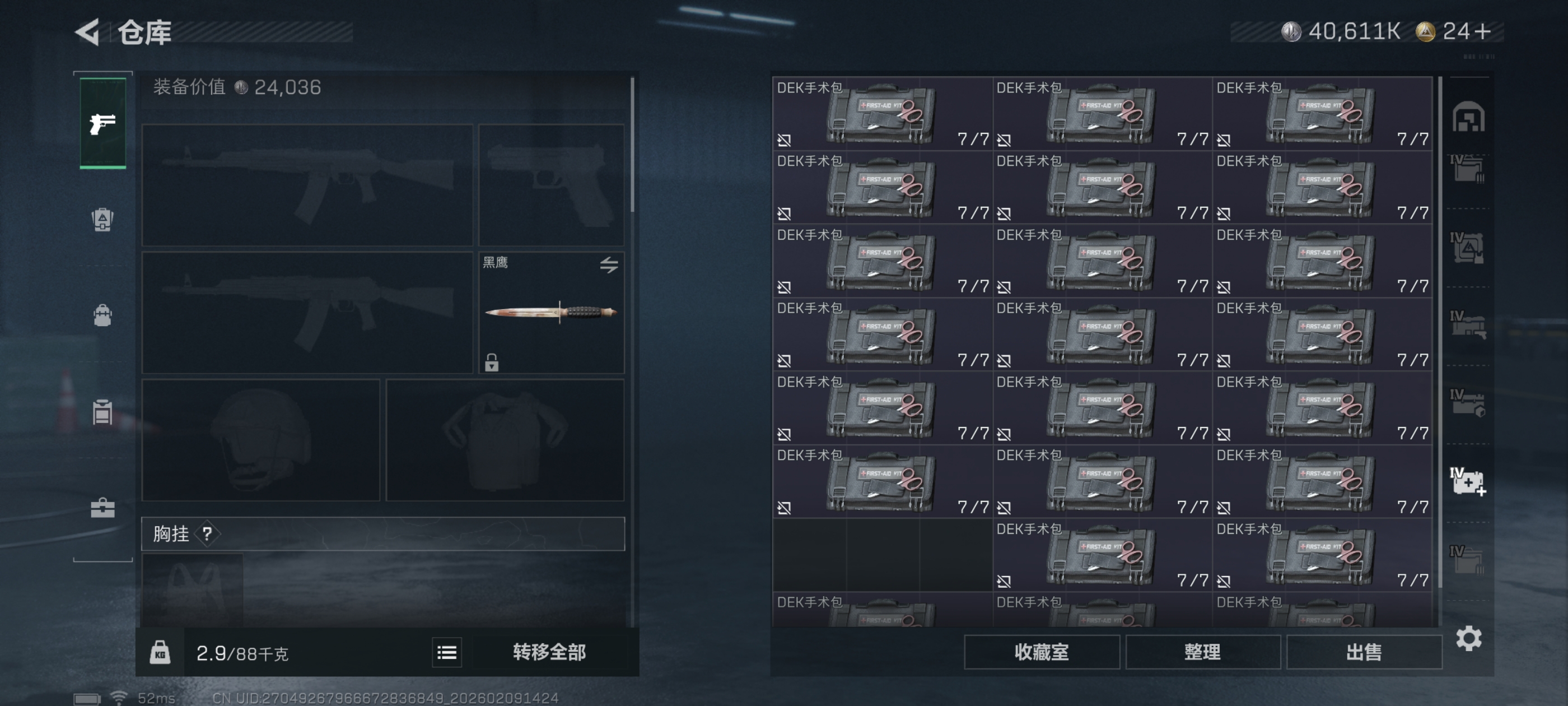Click the 转移全部 button
This screenshot has width=1568, height=706.
click(x=549, y=652)
